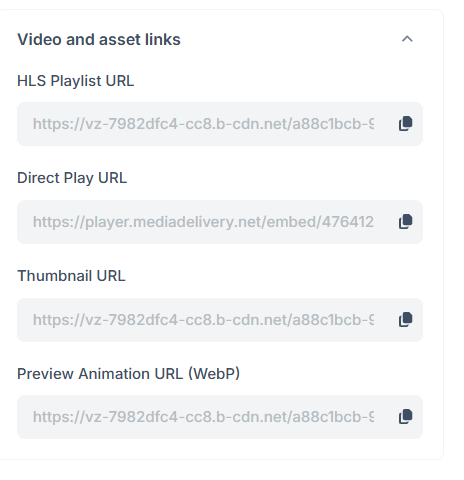Image resolution: width=464 pixels, height=480 pixels.
Task: Click the upward chevron beside the section title
Action: pos(407,39)
